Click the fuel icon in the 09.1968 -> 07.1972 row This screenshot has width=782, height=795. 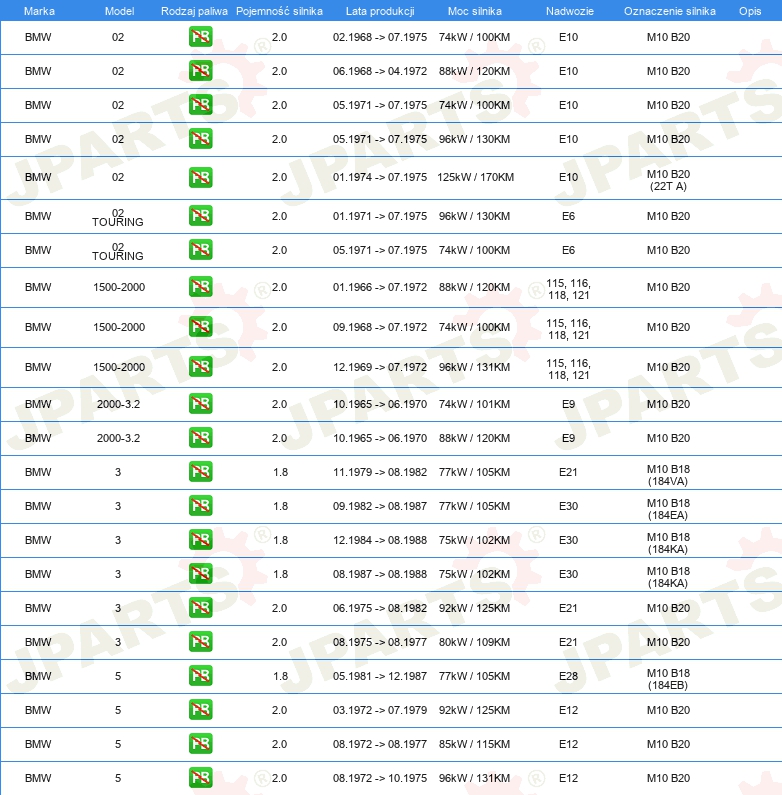[200, 327]
